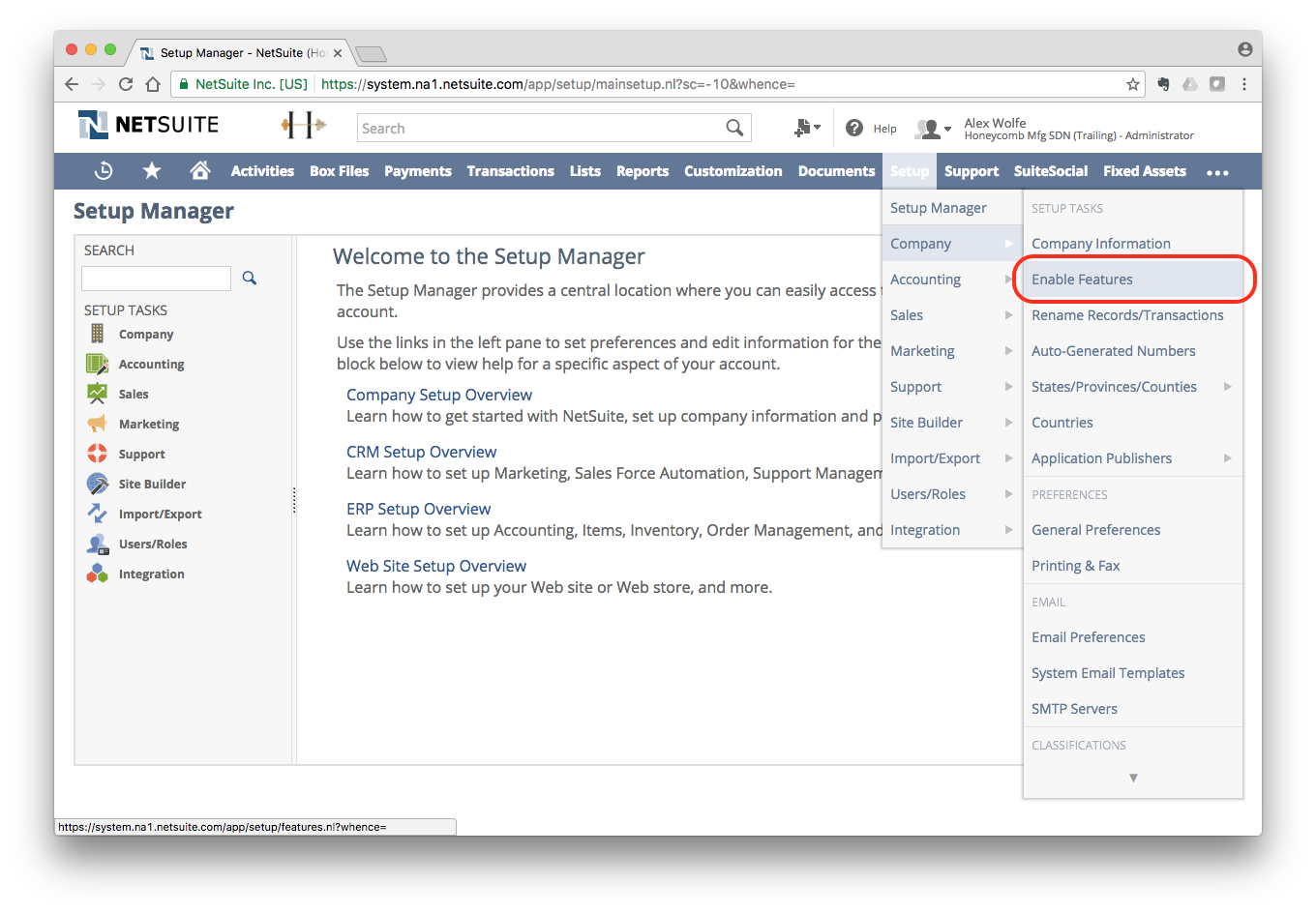This screenshot has height=913, width=1316.
Task: Open the user role avatar menu
Action: coord(933,129)
